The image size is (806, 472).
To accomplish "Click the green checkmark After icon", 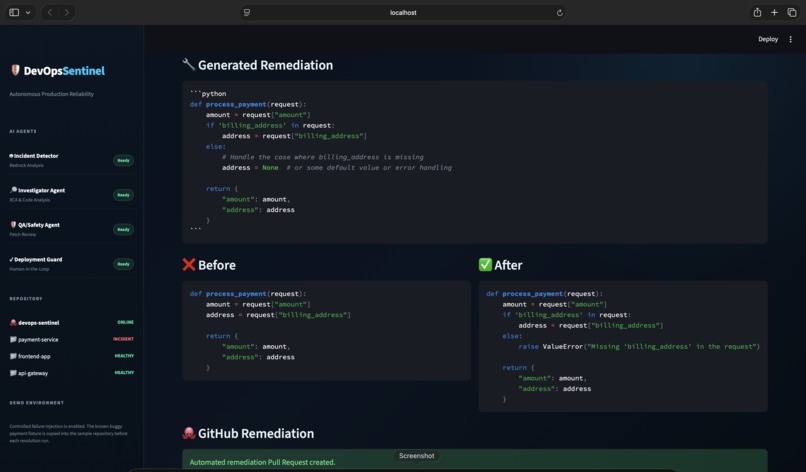I will coord(485,264).
